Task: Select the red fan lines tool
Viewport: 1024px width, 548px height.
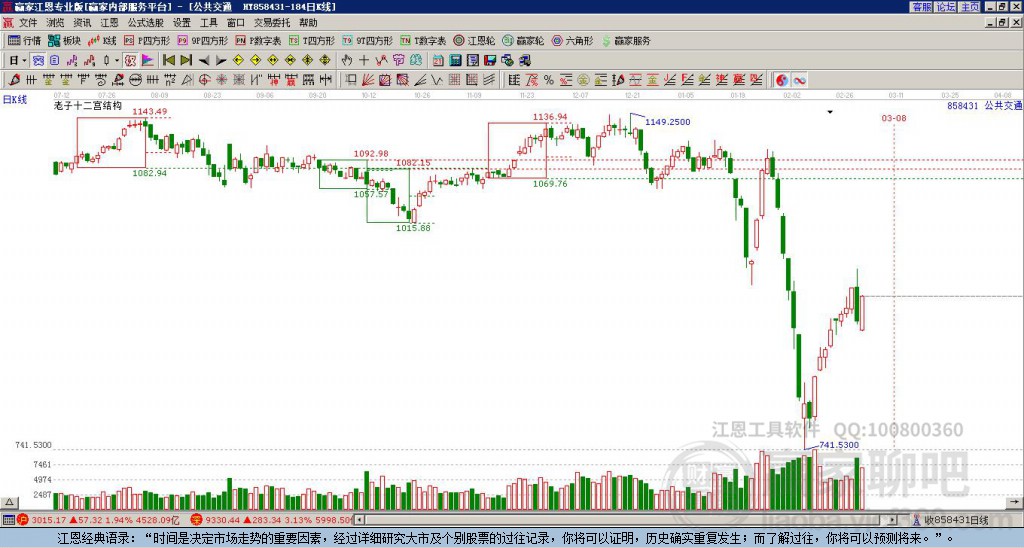Action: pyautogui.click(x=368, y=80)
